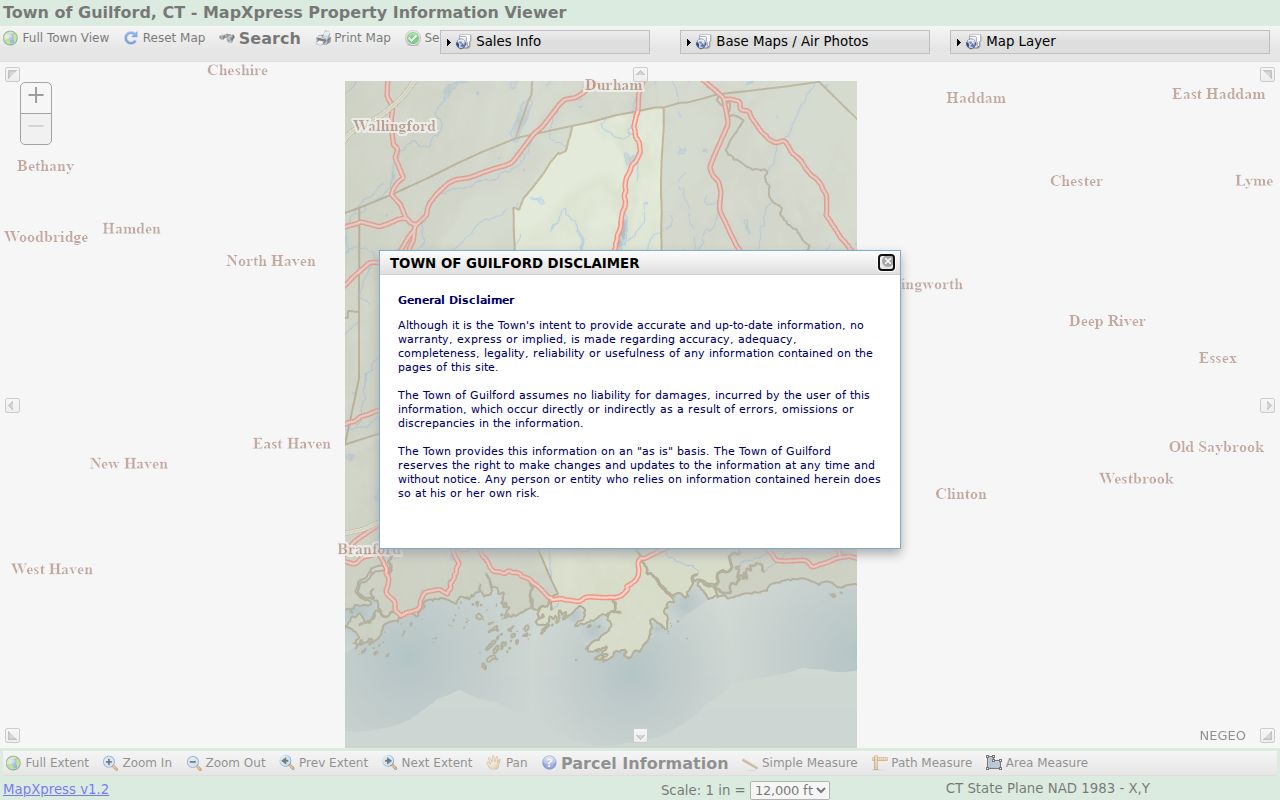Click the New Haven town label

click(x=129, y=464)
